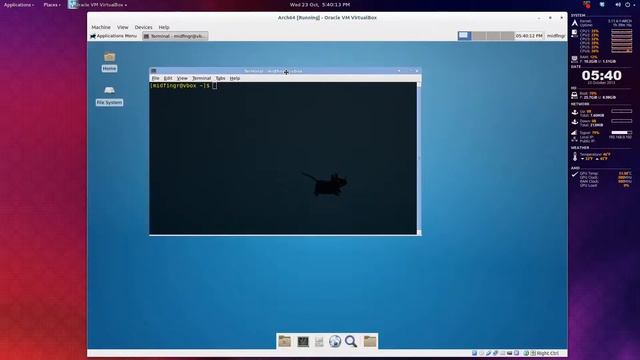Open the Terminal window's Help menu
The image size is (640, 360).
click(x=235, y=78)
